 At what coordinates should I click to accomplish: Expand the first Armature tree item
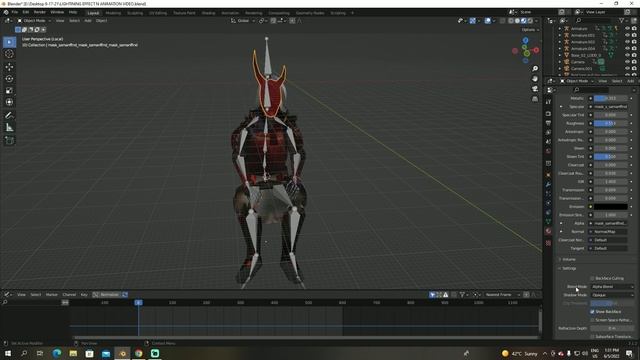click(x=560, y=29)
